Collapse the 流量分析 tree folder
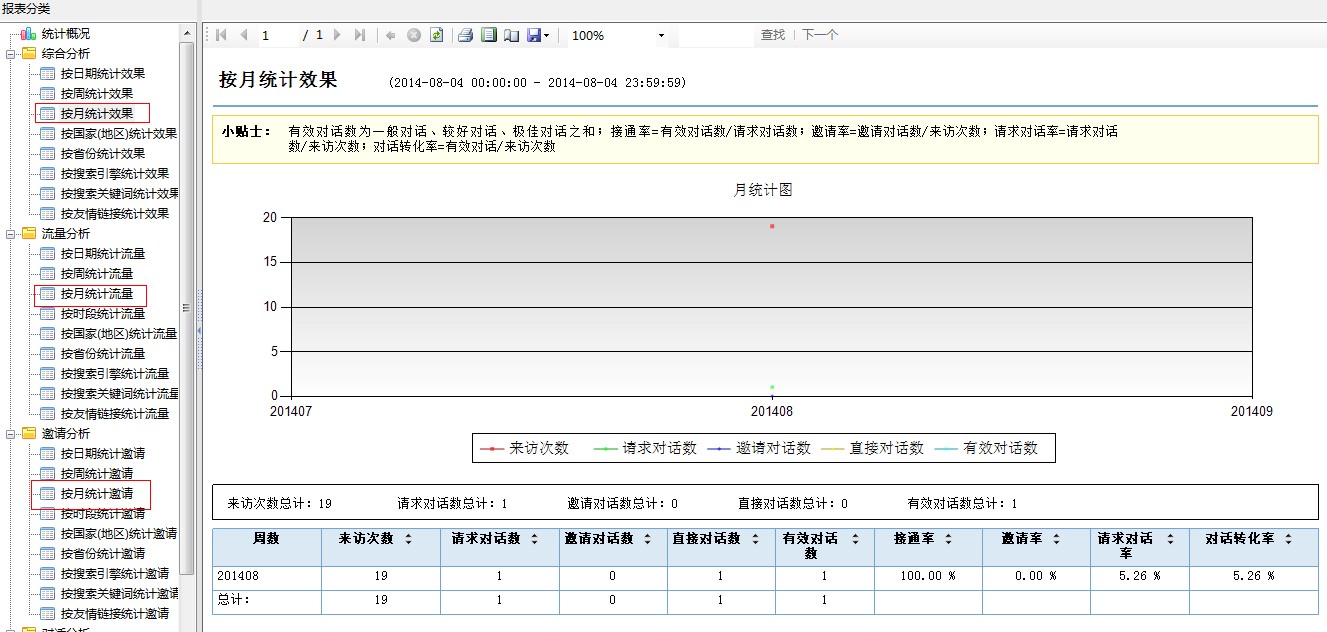The width and height of the screenshot is (1327, 632). coord(10,234)
